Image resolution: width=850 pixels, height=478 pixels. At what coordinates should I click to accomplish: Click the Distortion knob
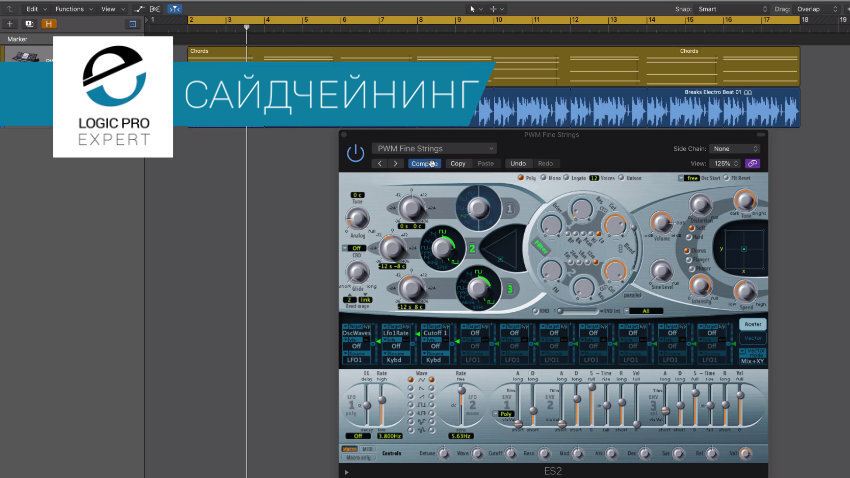(x=700, y=205)
